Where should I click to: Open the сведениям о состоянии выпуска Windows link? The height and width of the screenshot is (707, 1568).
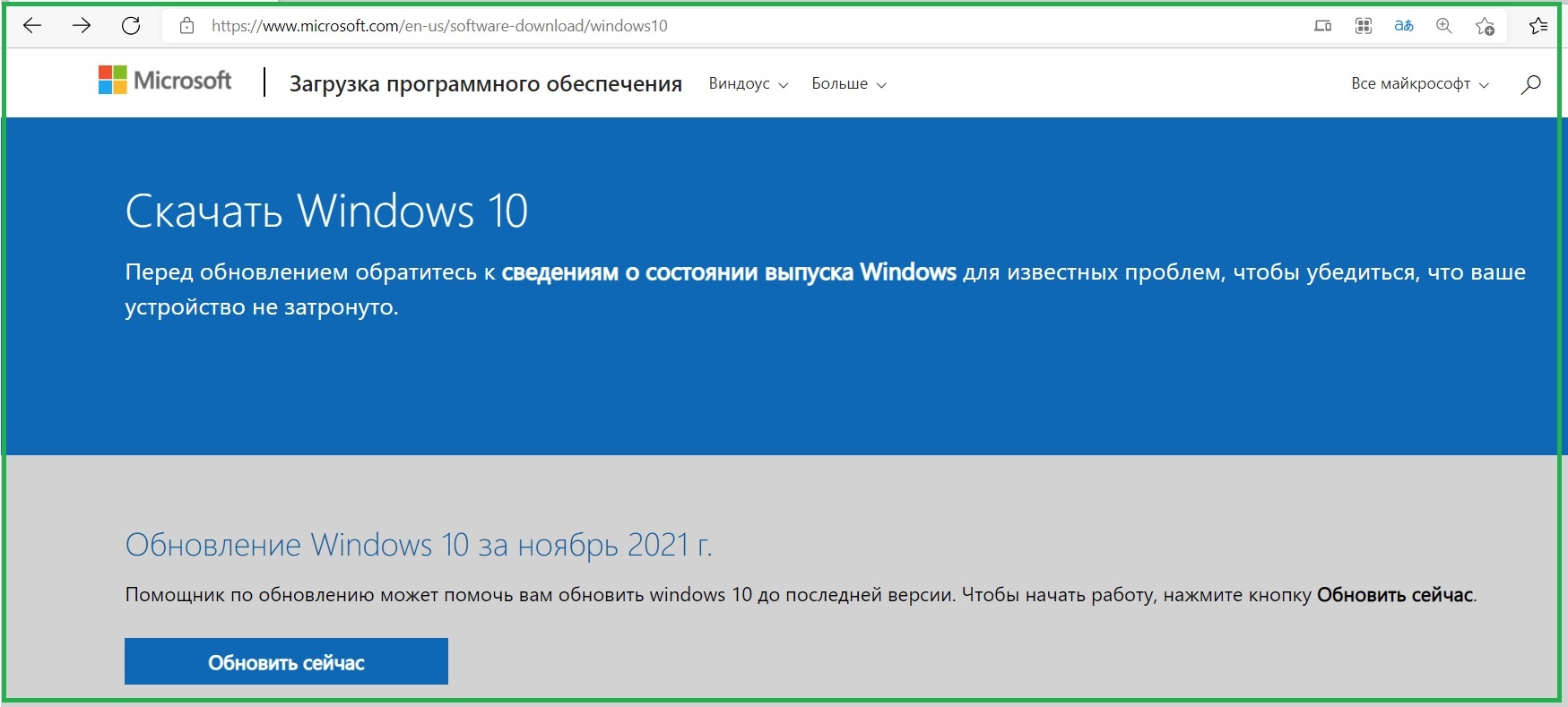coord(729,272)
